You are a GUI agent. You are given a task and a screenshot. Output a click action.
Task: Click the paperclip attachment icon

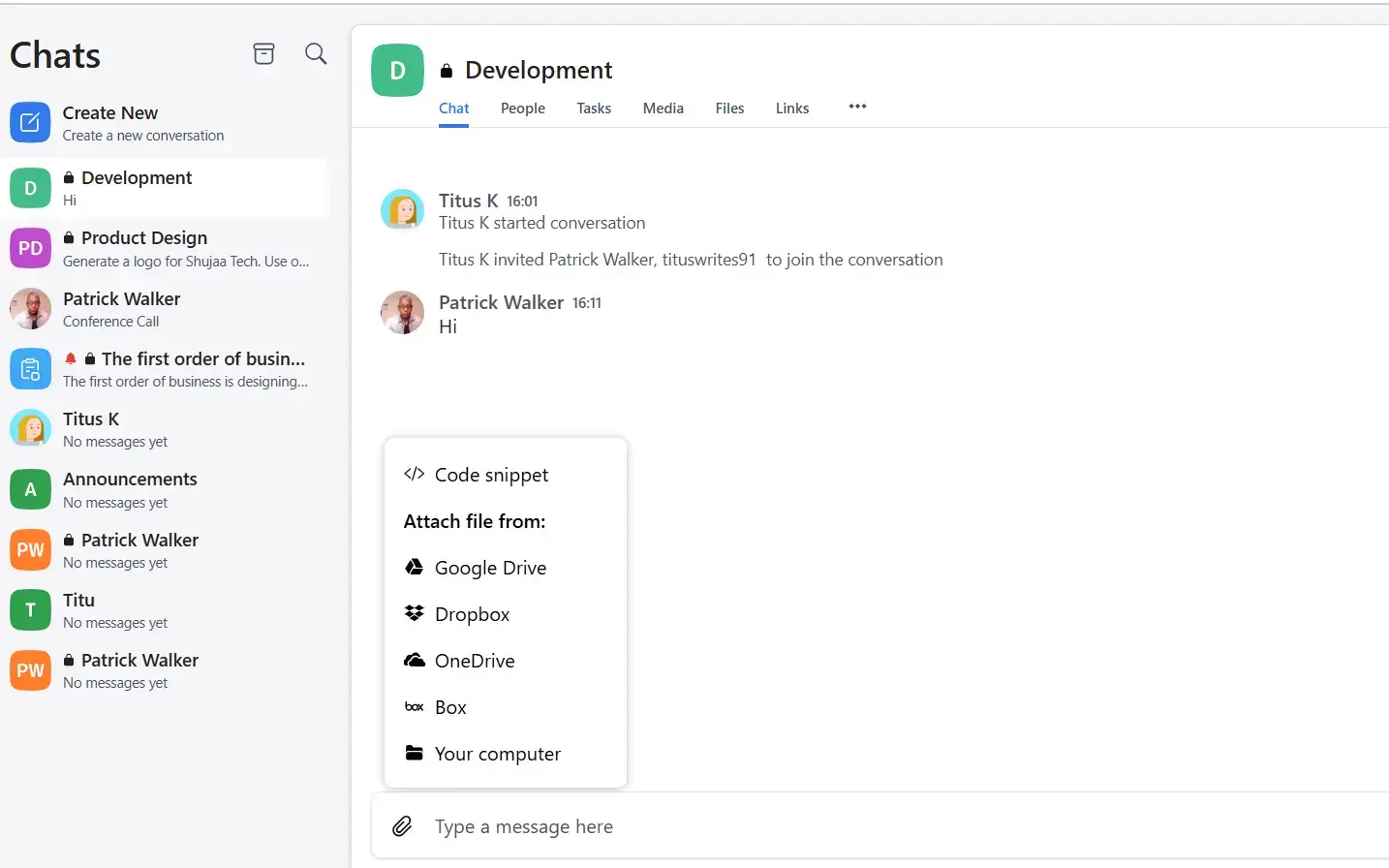point(402,826)
